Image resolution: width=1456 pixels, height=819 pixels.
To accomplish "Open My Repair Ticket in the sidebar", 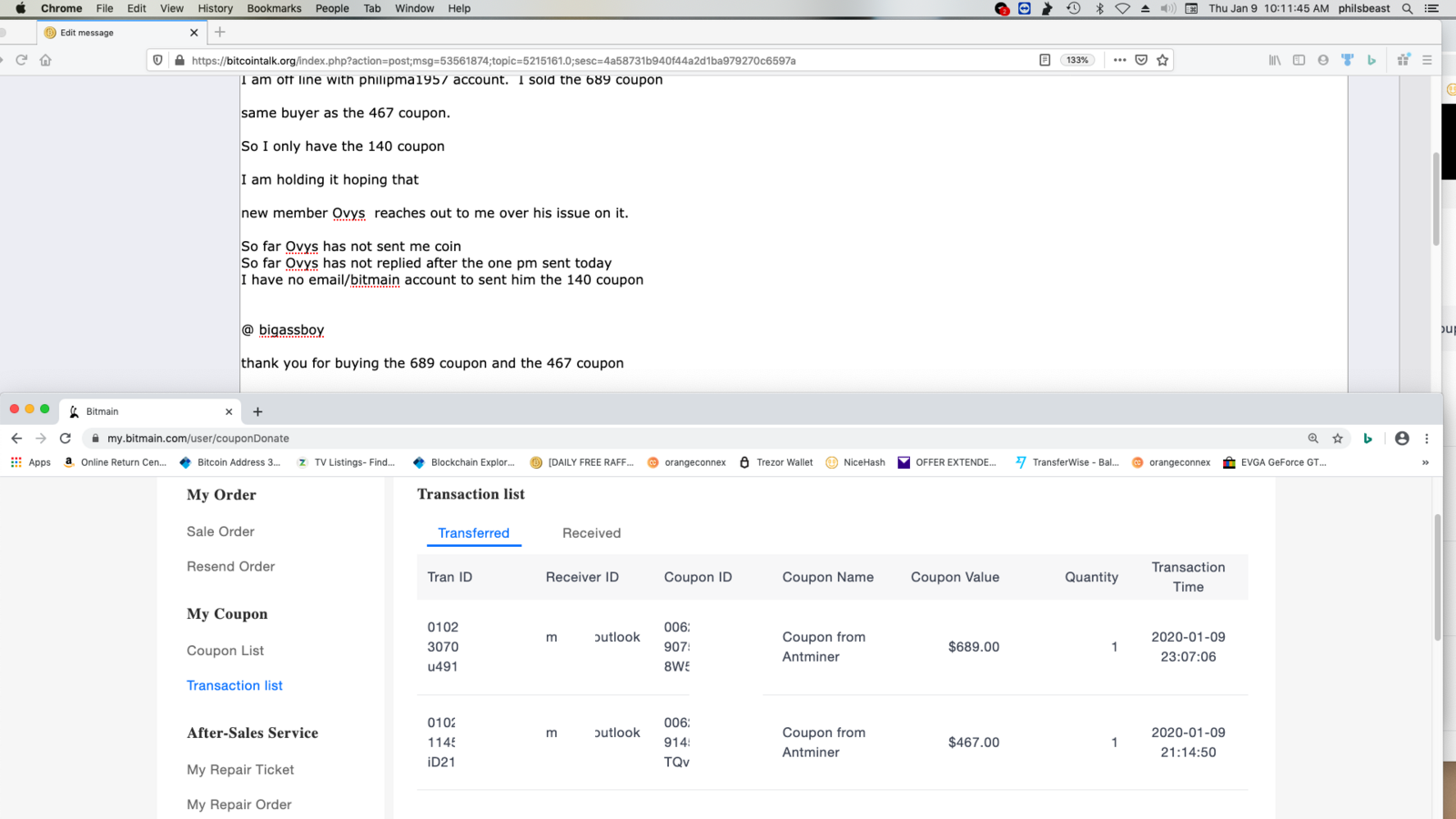I will point(240,770).
